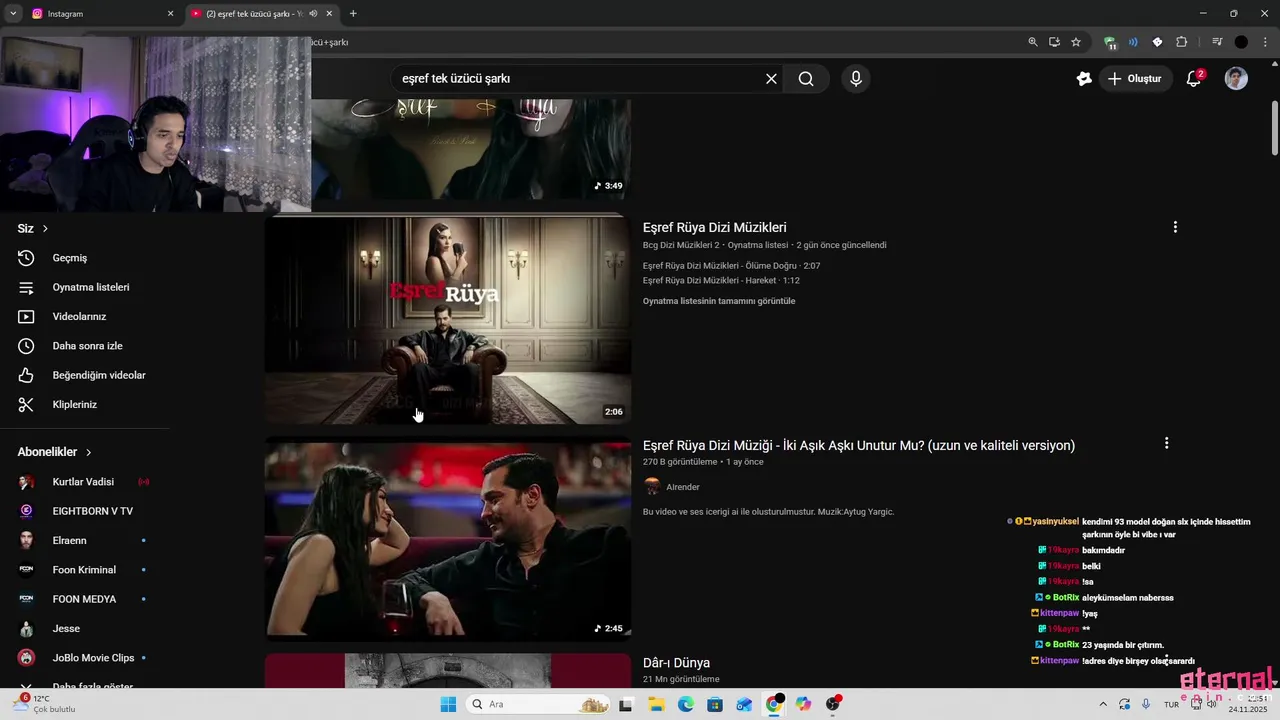Open Chrome tab search dropdown arrow

tap(13, 14)
